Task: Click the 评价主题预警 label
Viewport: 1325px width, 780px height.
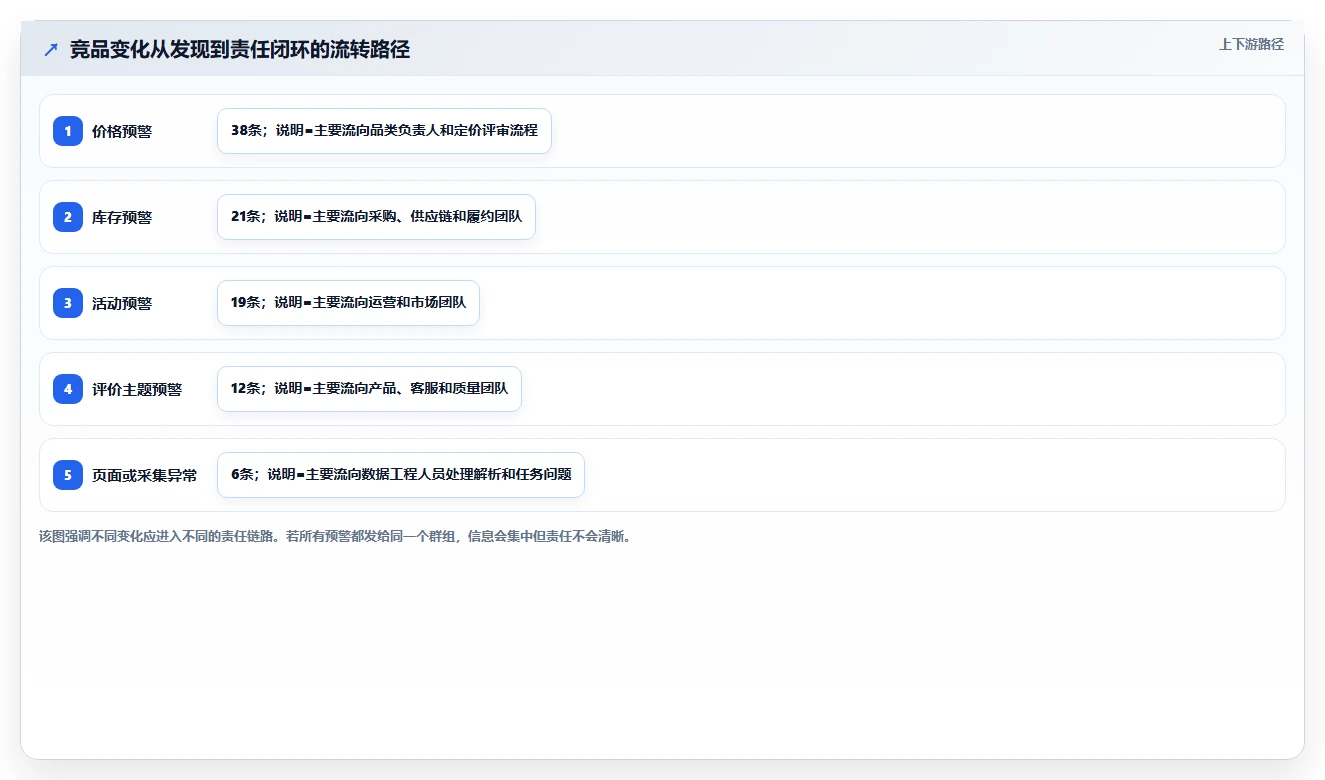Action: 137,389
